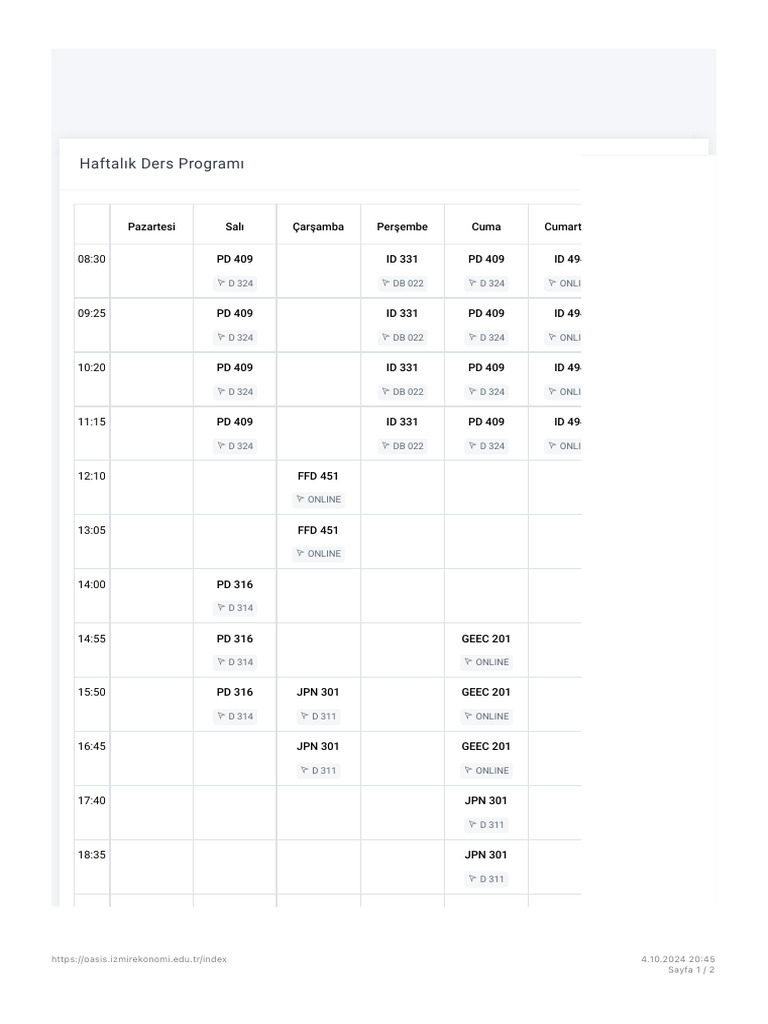The width and height of the screenshot is (768, 1024).
Task: Click location icon of Çarşamba 15:50 D 311 badge
Action: (305, 716)
